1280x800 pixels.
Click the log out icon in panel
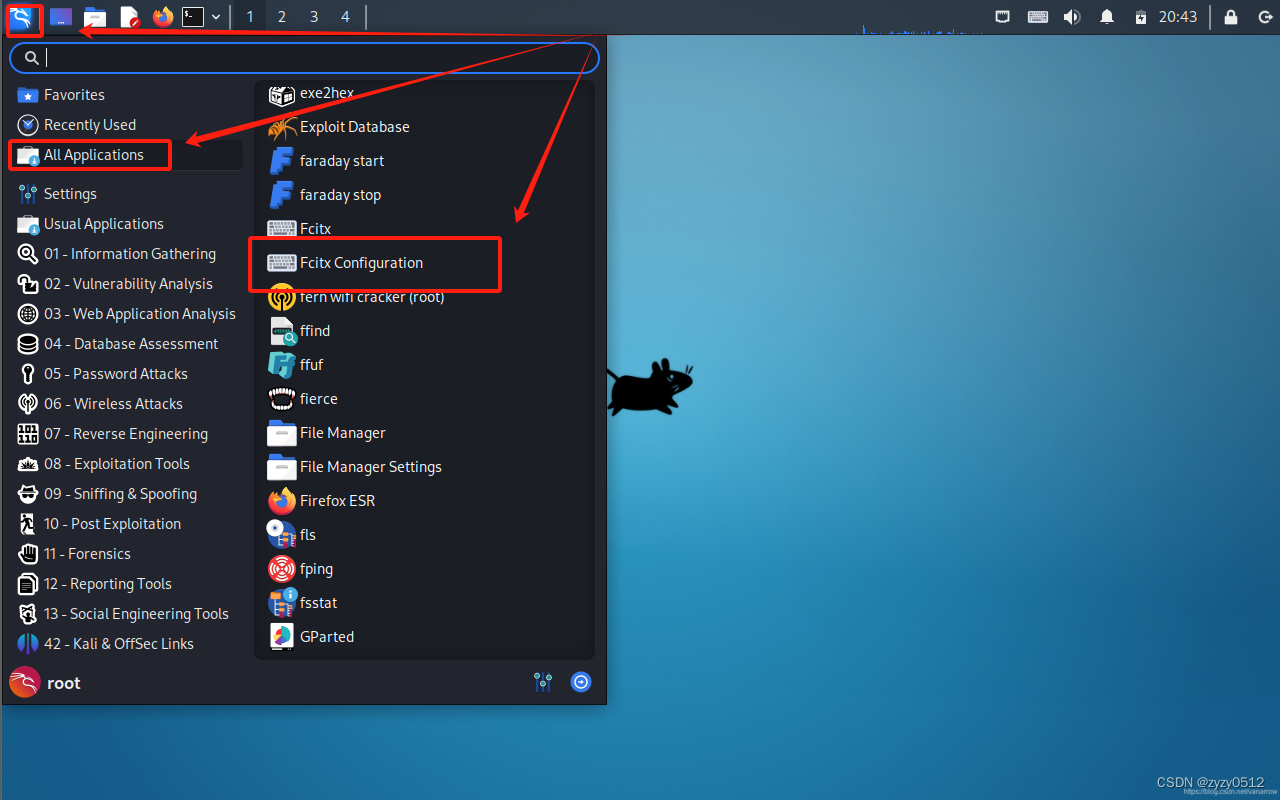coord(1265,17)
